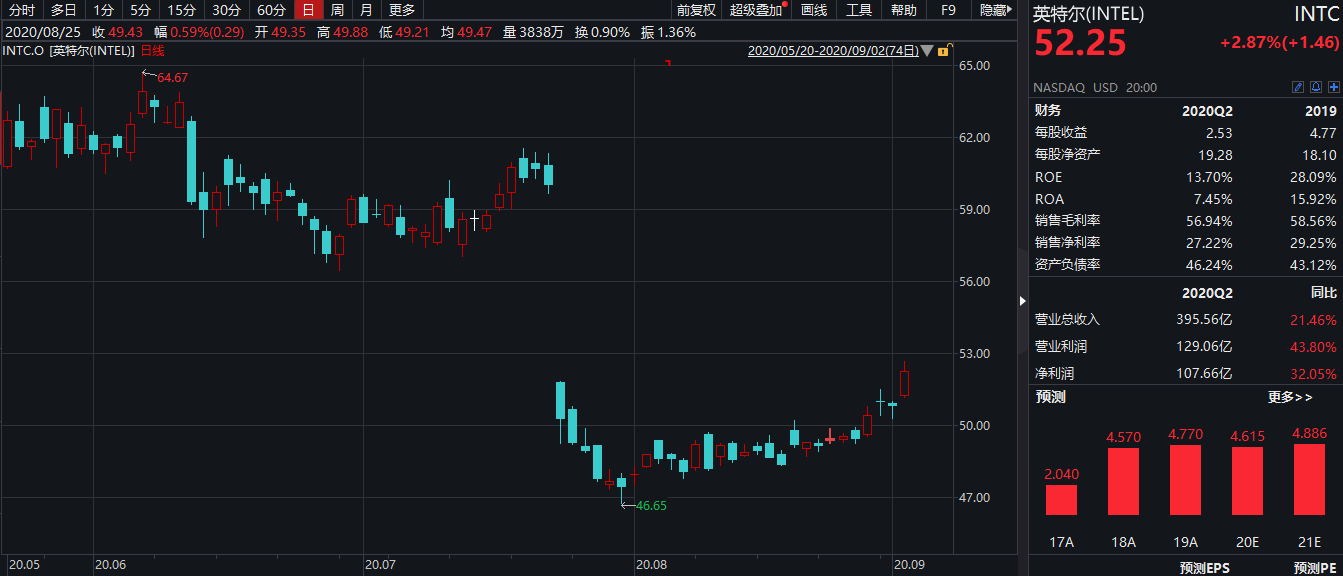This screenshot has height=576, width=1343.
Task: Click the INTC ticker symbol
Action: coord(1315,15)
